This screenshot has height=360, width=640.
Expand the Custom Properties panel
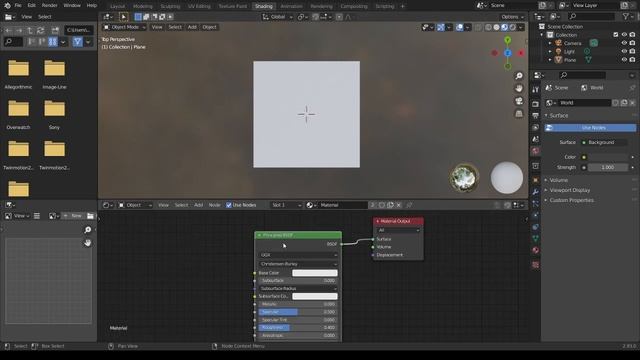point(571,200)
